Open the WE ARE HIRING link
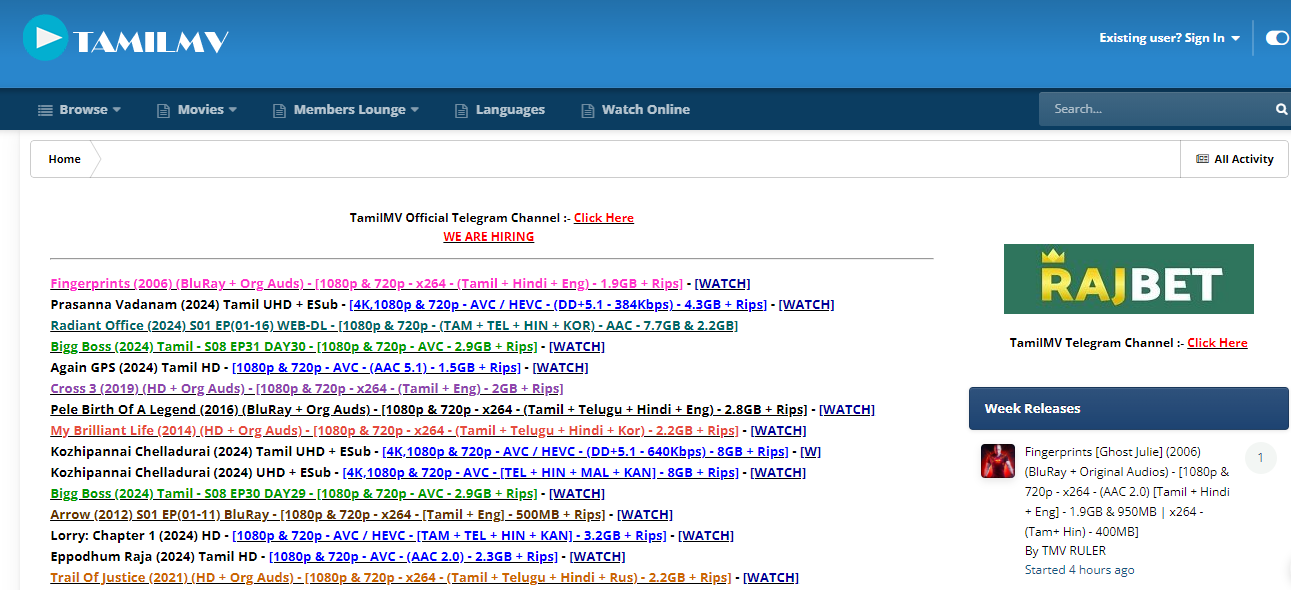1291x590 pixels. [x=489, y=237]
